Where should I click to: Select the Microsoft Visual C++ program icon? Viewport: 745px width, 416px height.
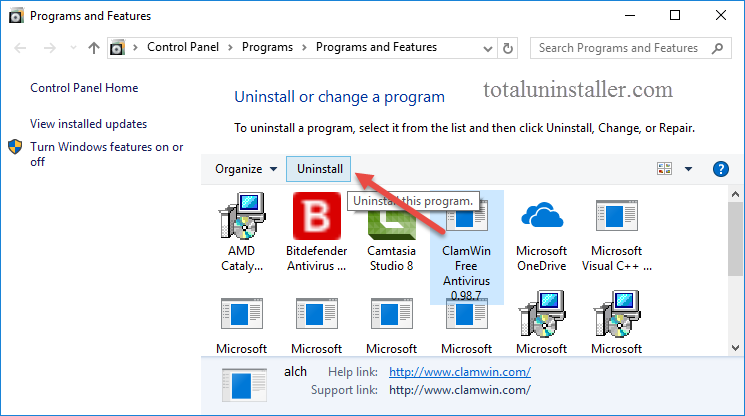[x=617, y=216]
